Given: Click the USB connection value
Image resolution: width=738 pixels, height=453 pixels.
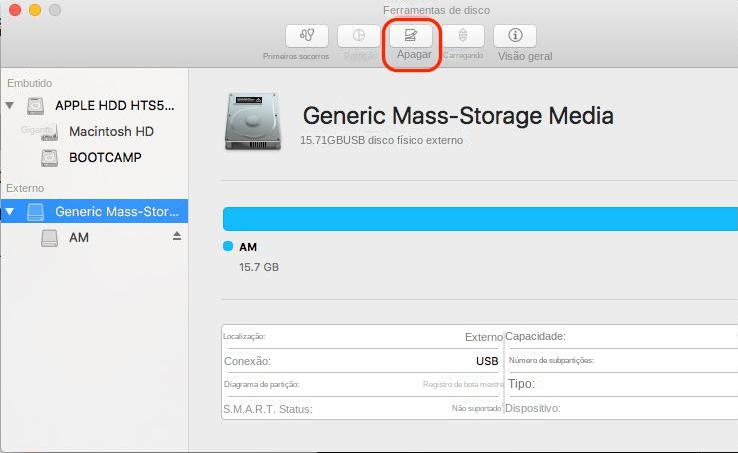Looking at the screenshot, I should pos(487,361).
